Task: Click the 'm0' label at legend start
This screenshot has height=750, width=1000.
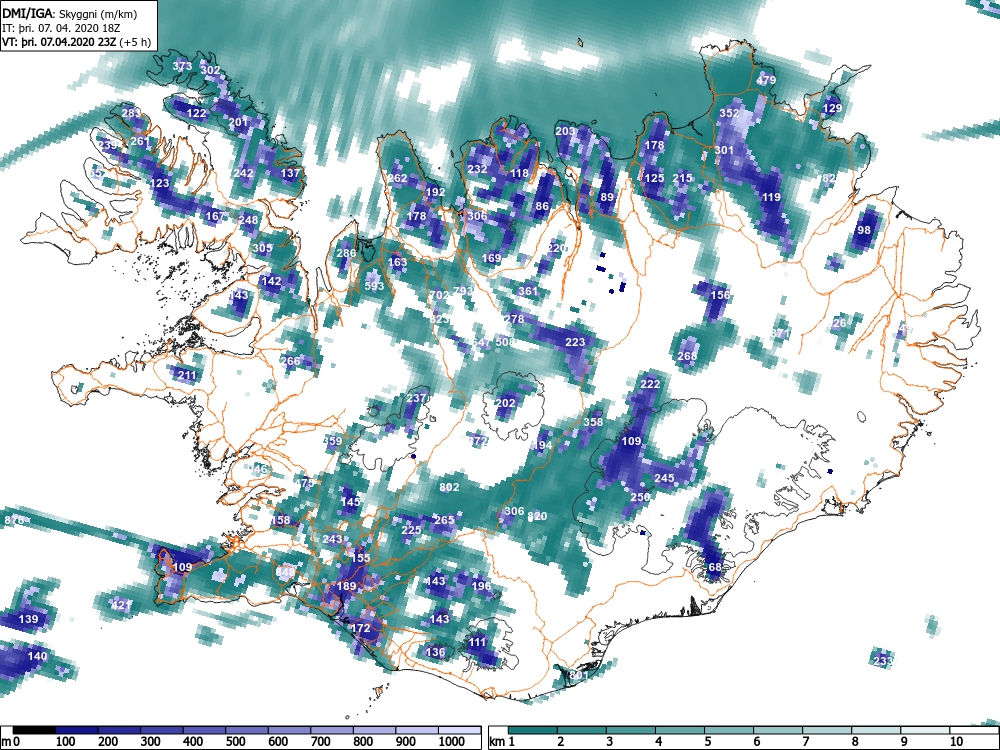Action: click(x=11, y=742)
